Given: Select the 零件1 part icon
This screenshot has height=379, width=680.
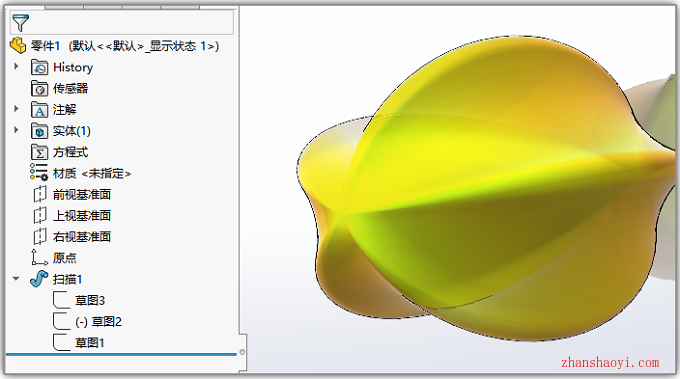Looking at the screenshot, I should [x=18, y=45].
